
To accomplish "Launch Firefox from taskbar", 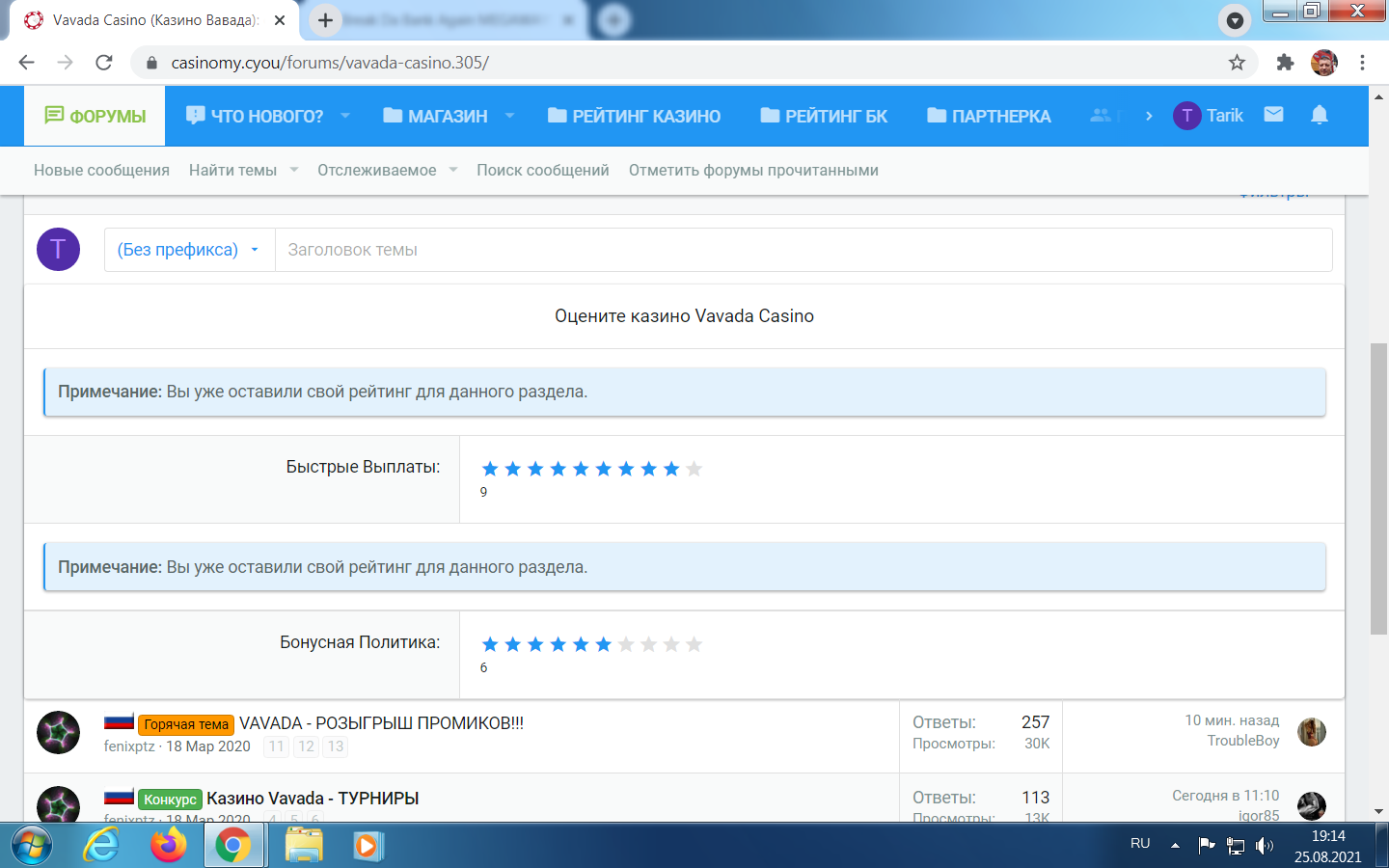I will (x=168, y=846).
